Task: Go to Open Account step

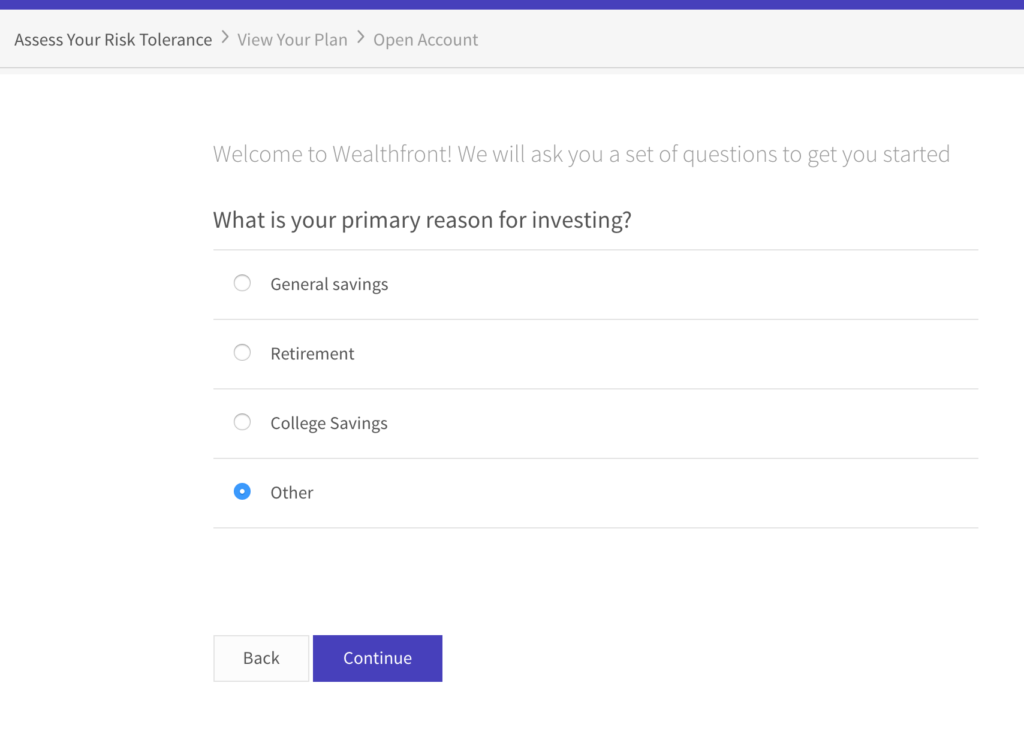Action: pos(426,40)
